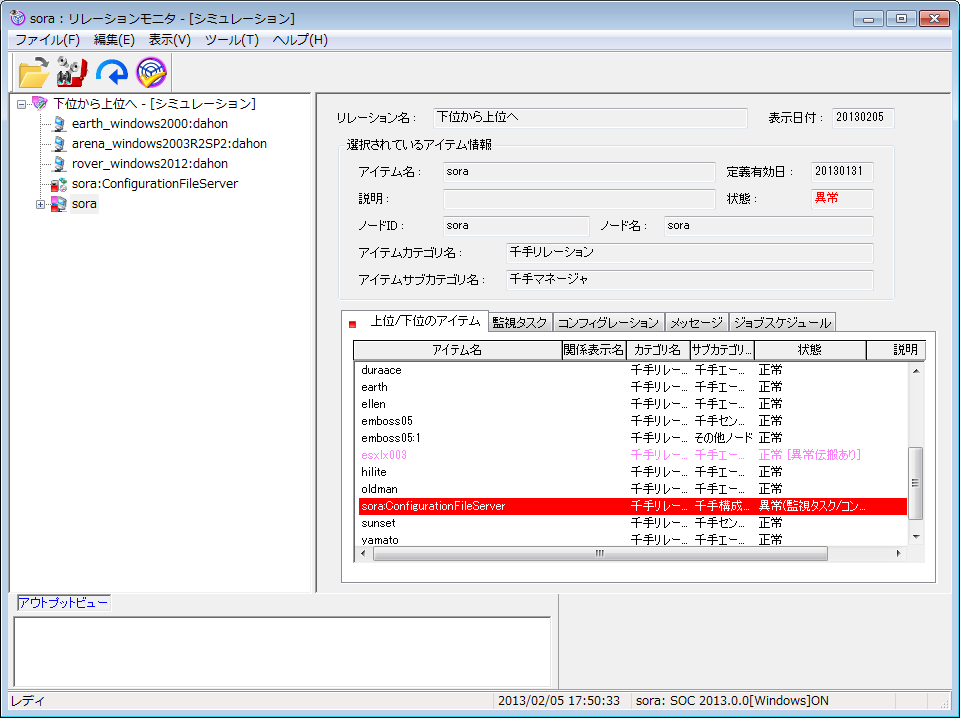
Task: Click the earth_windows2000:dahon computer icon
Action: point(59,124)
